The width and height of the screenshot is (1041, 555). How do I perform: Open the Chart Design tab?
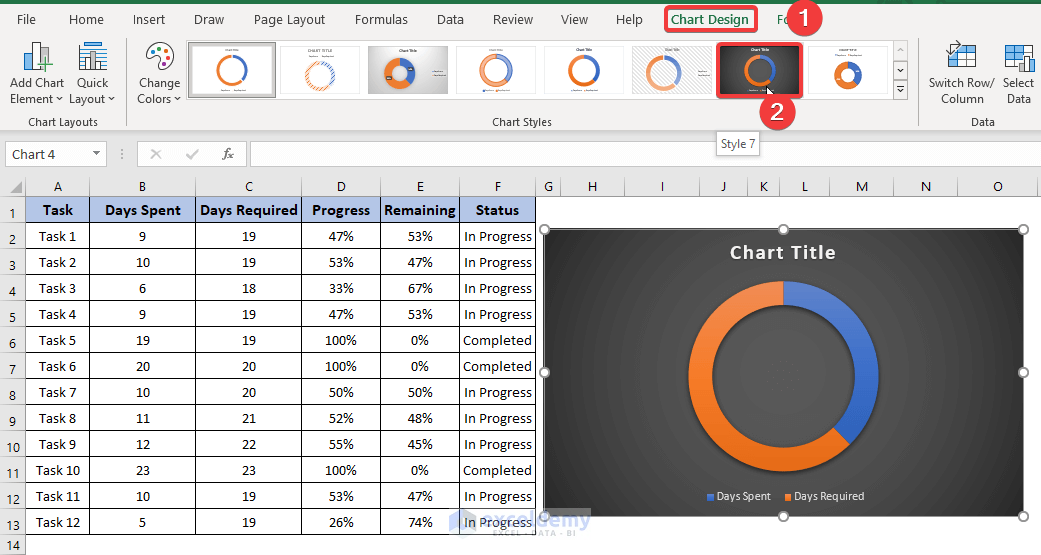(710, 19)
